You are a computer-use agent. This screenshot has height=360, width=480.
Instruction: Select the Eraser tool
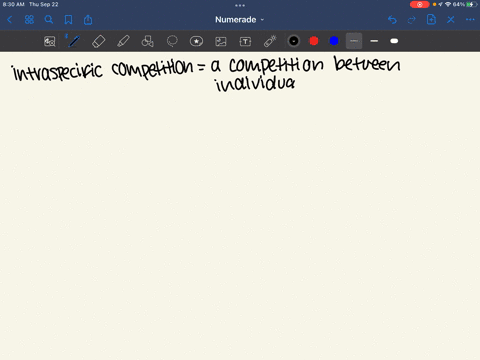pyautogui.click(x=98, y=41)
